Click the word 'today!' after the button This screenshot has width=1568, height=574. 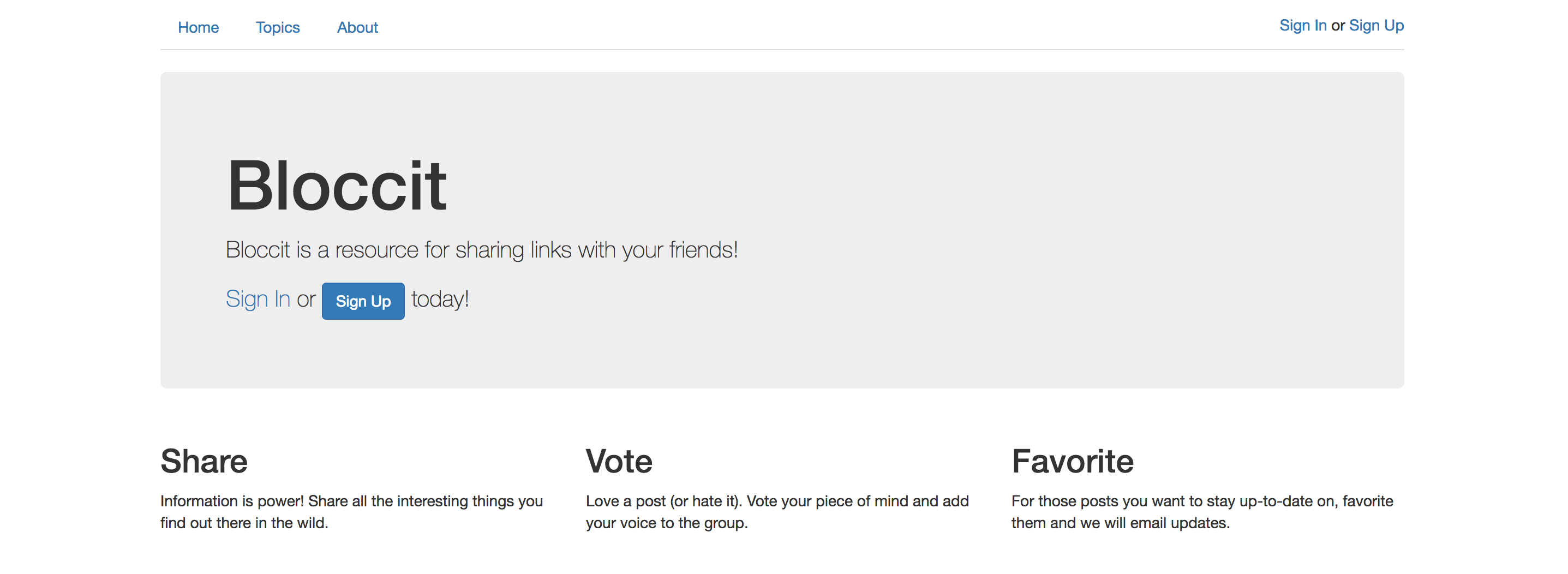click(x=440, y=299)
